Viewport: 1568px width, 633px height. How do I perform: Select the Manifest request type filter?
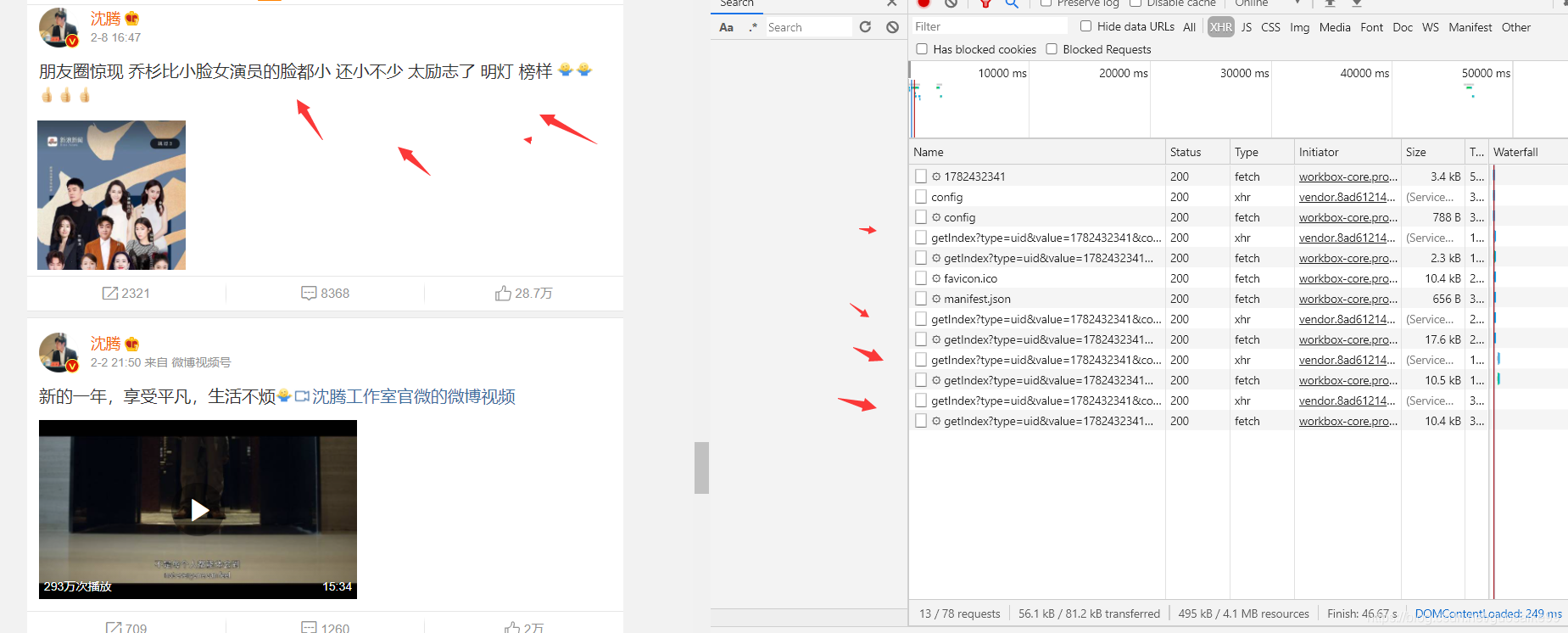pos(1470,27)
